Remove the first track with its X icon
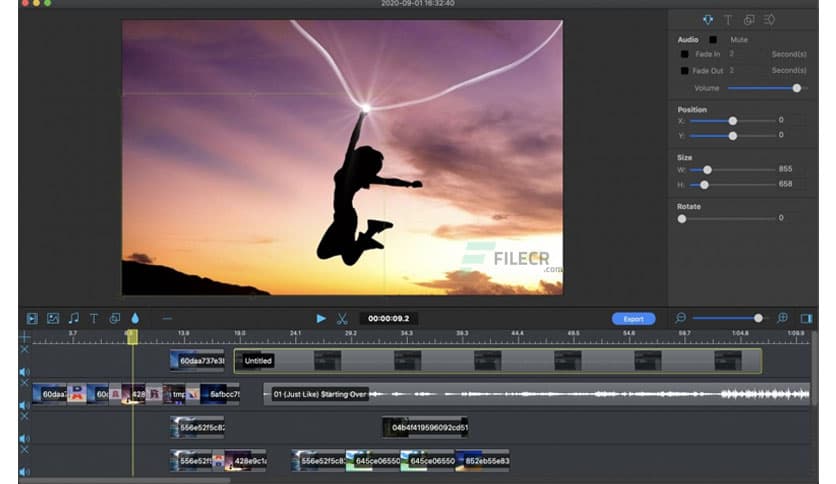The height and width of the screenshot is (484, 836). (25, 349)
